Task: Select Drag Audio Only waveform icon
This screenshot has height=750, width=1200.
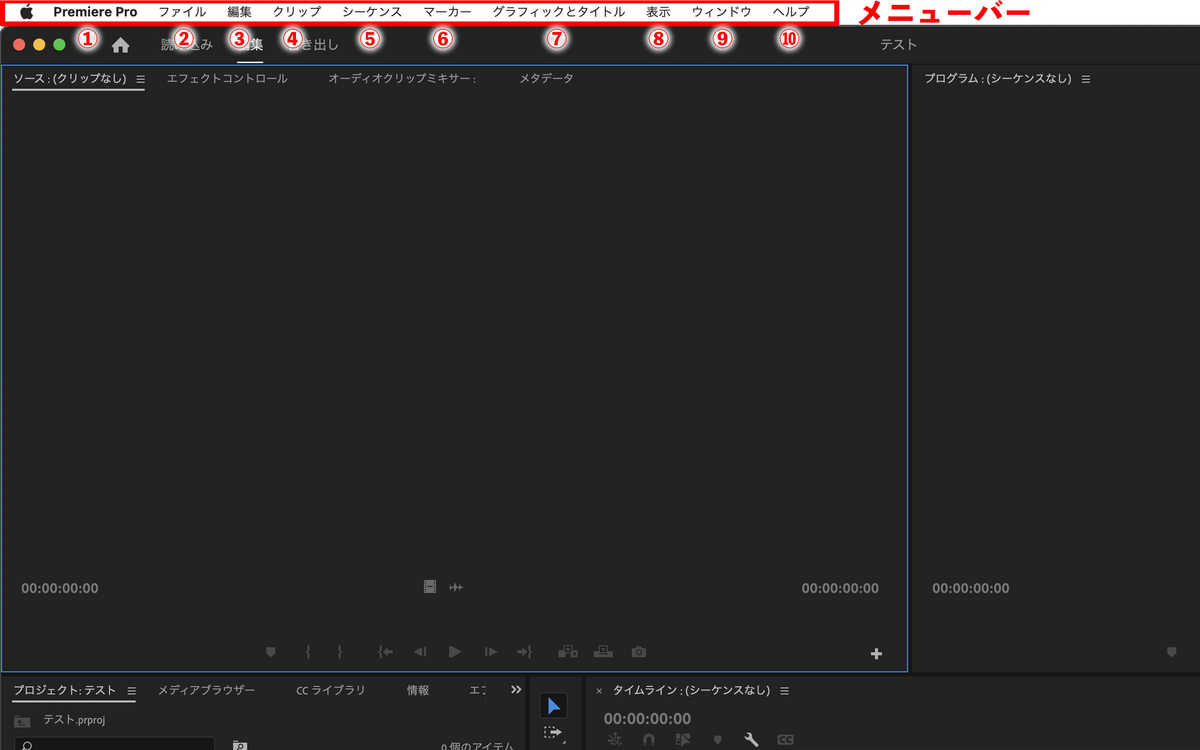Action: [456, 587]
